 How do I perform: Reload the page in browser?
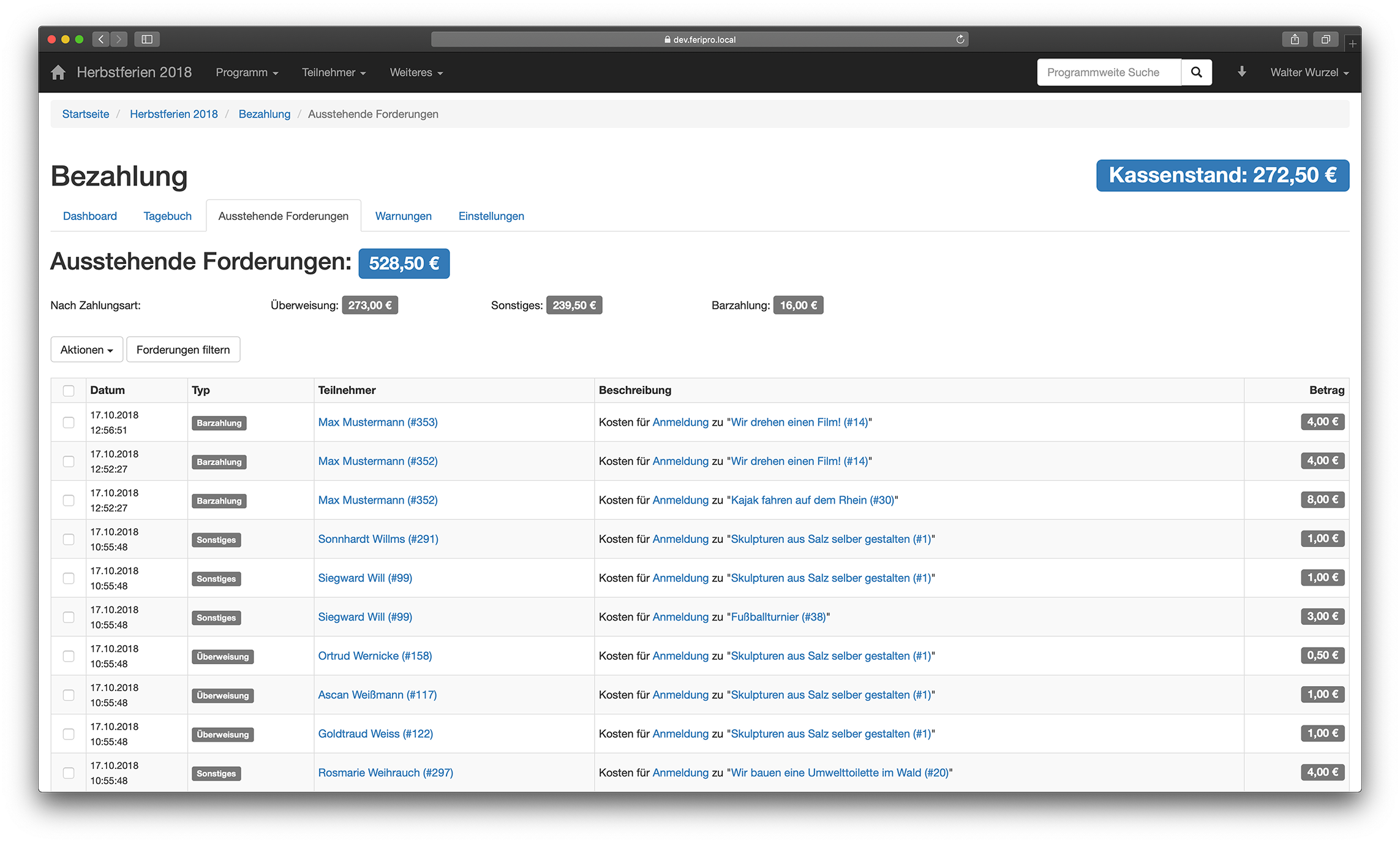point(960,39)
